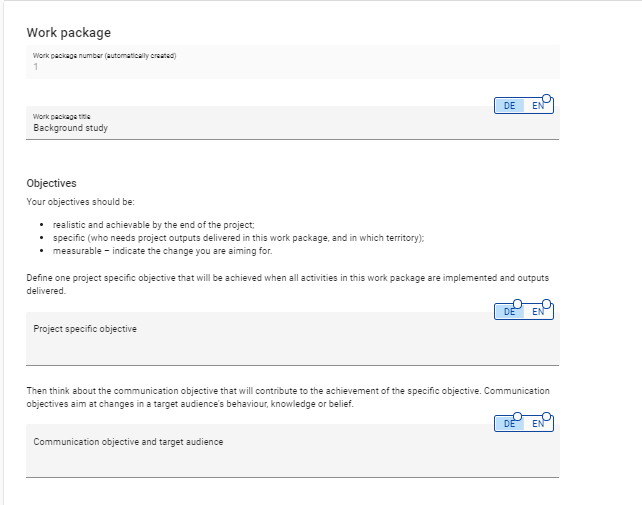Switch Work package title language to DE
The width and height of the screenshot is (642, 505).
(509, 106)
